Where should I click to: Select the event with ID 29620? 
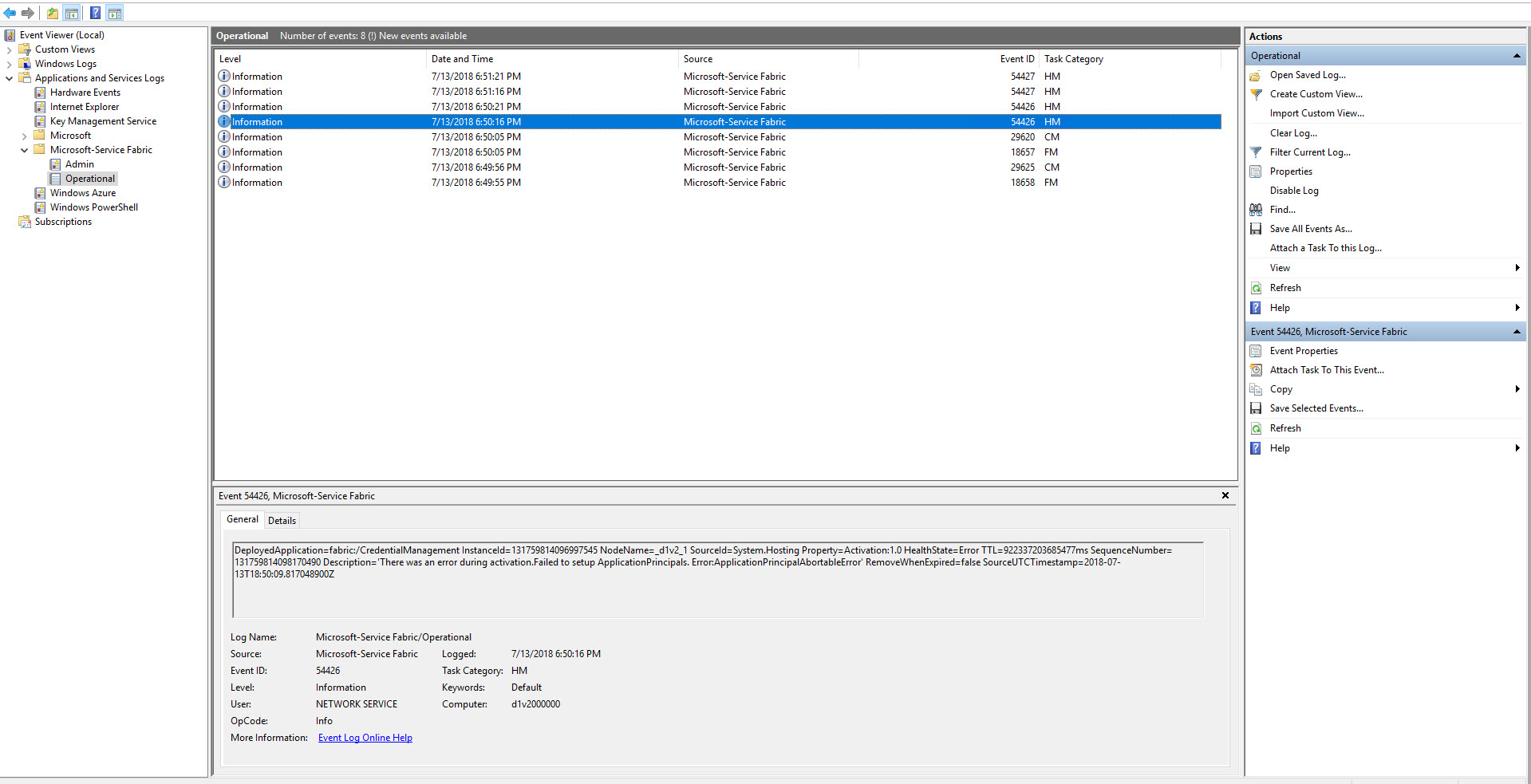pos(558,136)
